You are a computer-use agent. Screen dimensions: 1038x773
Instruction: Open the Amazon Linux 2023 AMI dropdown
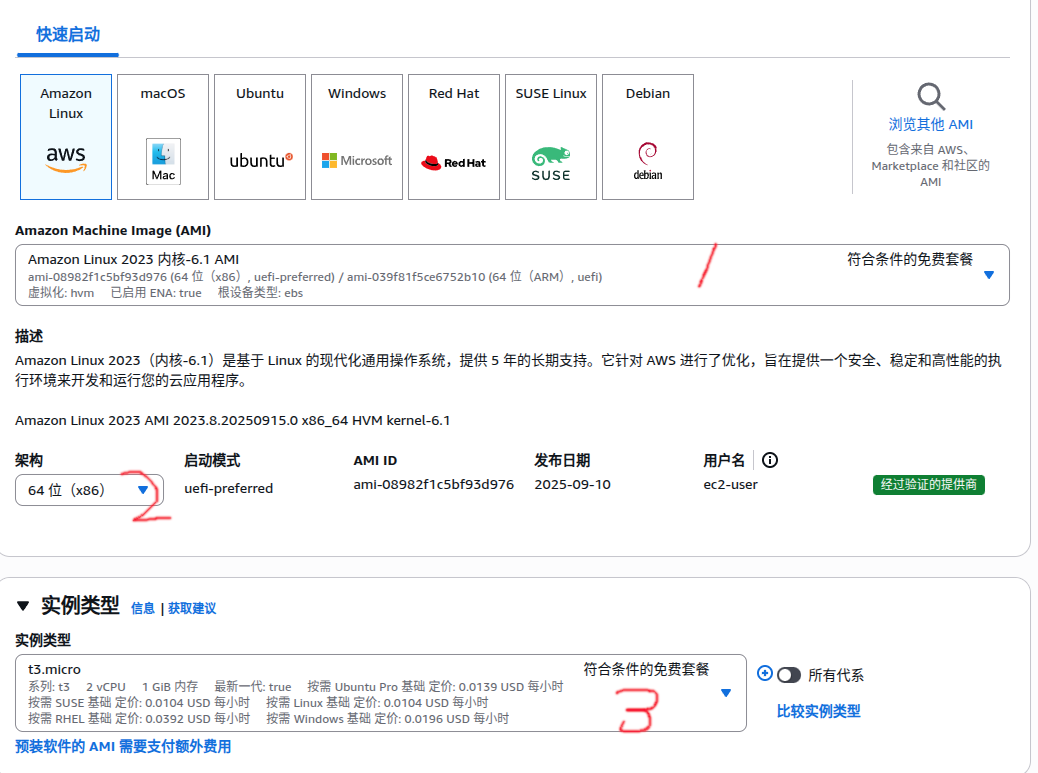[x=512, y=275]
